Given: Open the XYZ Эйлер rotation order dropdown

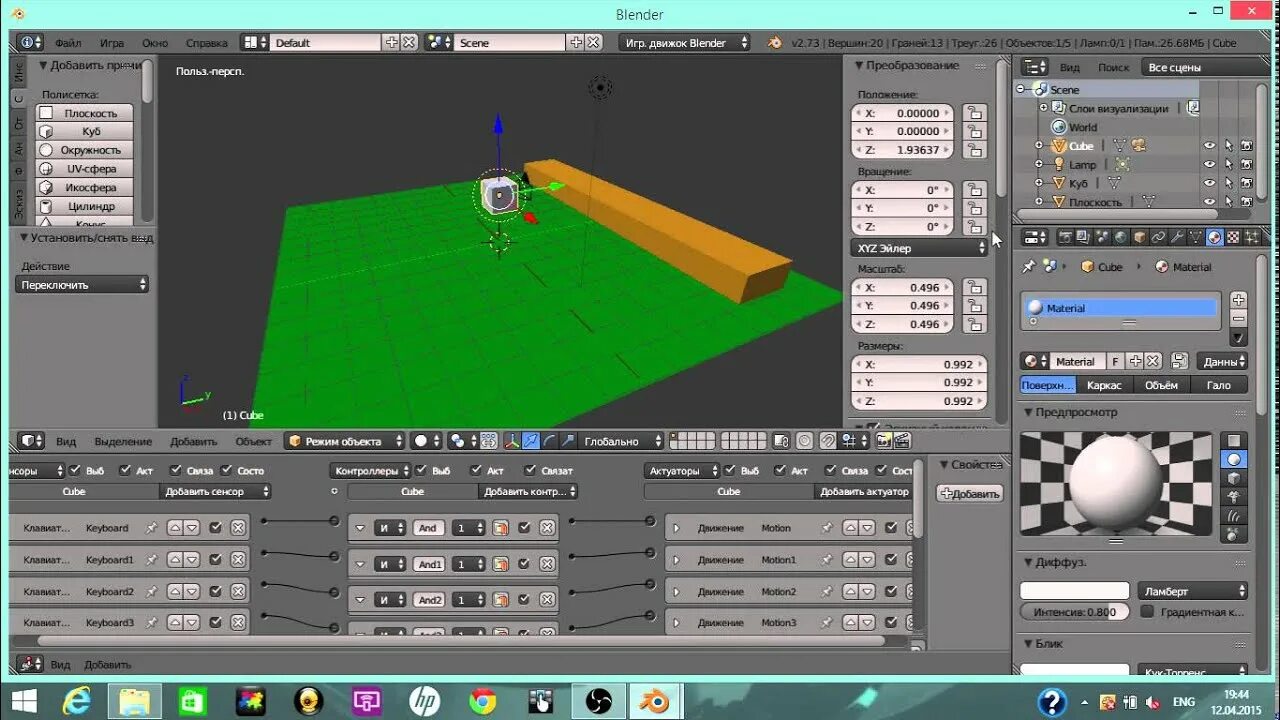Looking at the screenshot, I should (917, 247).
